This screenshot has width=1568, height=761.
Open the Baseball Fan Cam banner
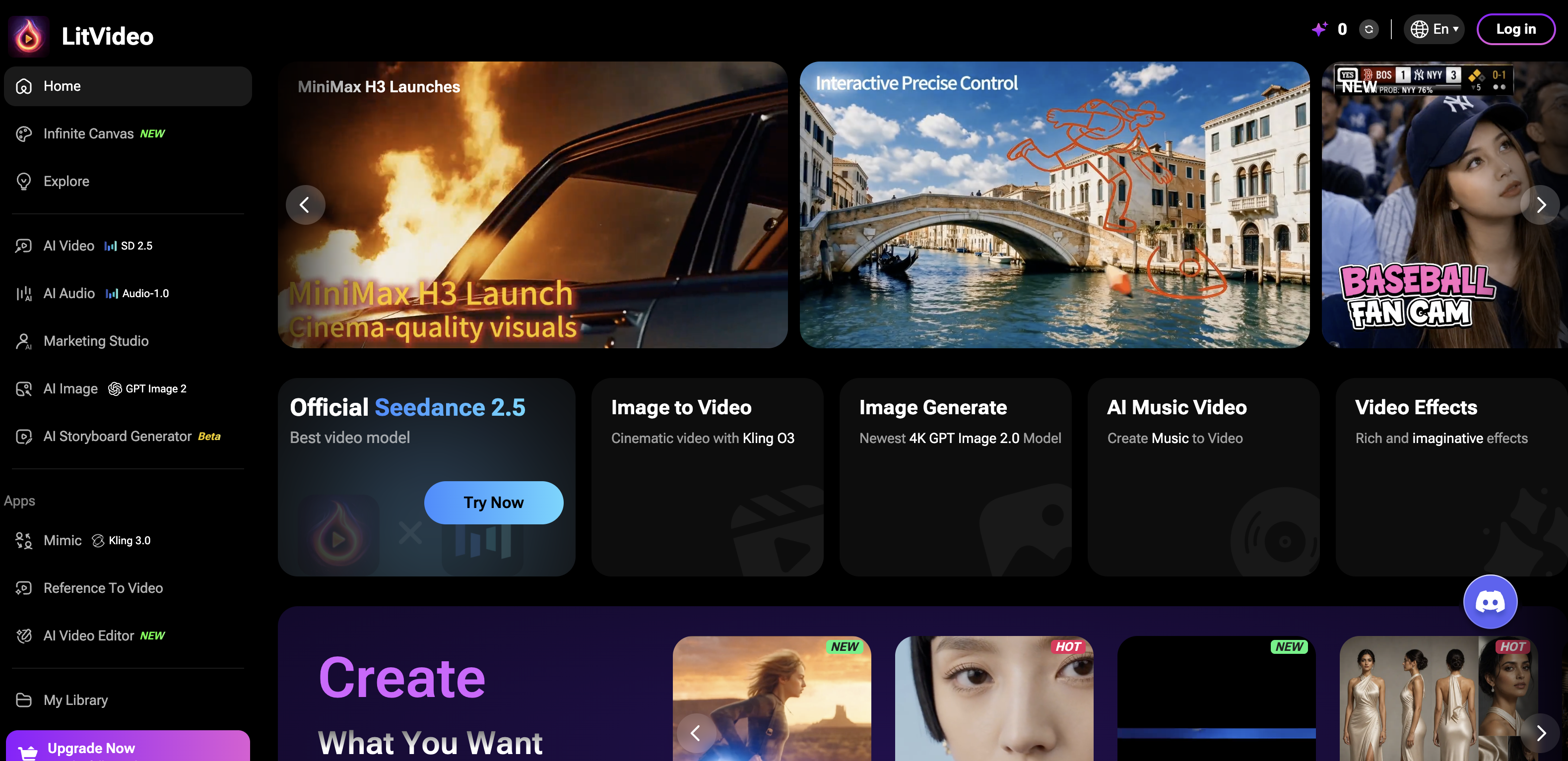tap(1444, 205)
